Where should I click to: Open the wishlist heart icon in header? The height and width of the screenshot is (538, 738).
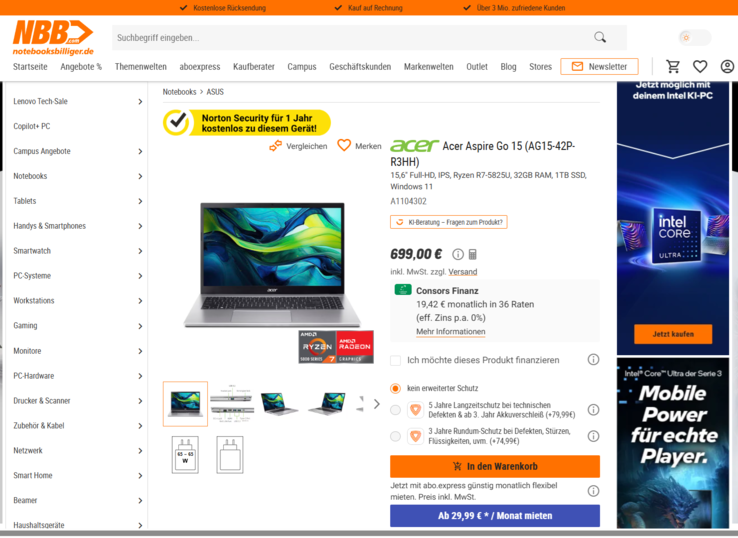click(x=700, y=66)
